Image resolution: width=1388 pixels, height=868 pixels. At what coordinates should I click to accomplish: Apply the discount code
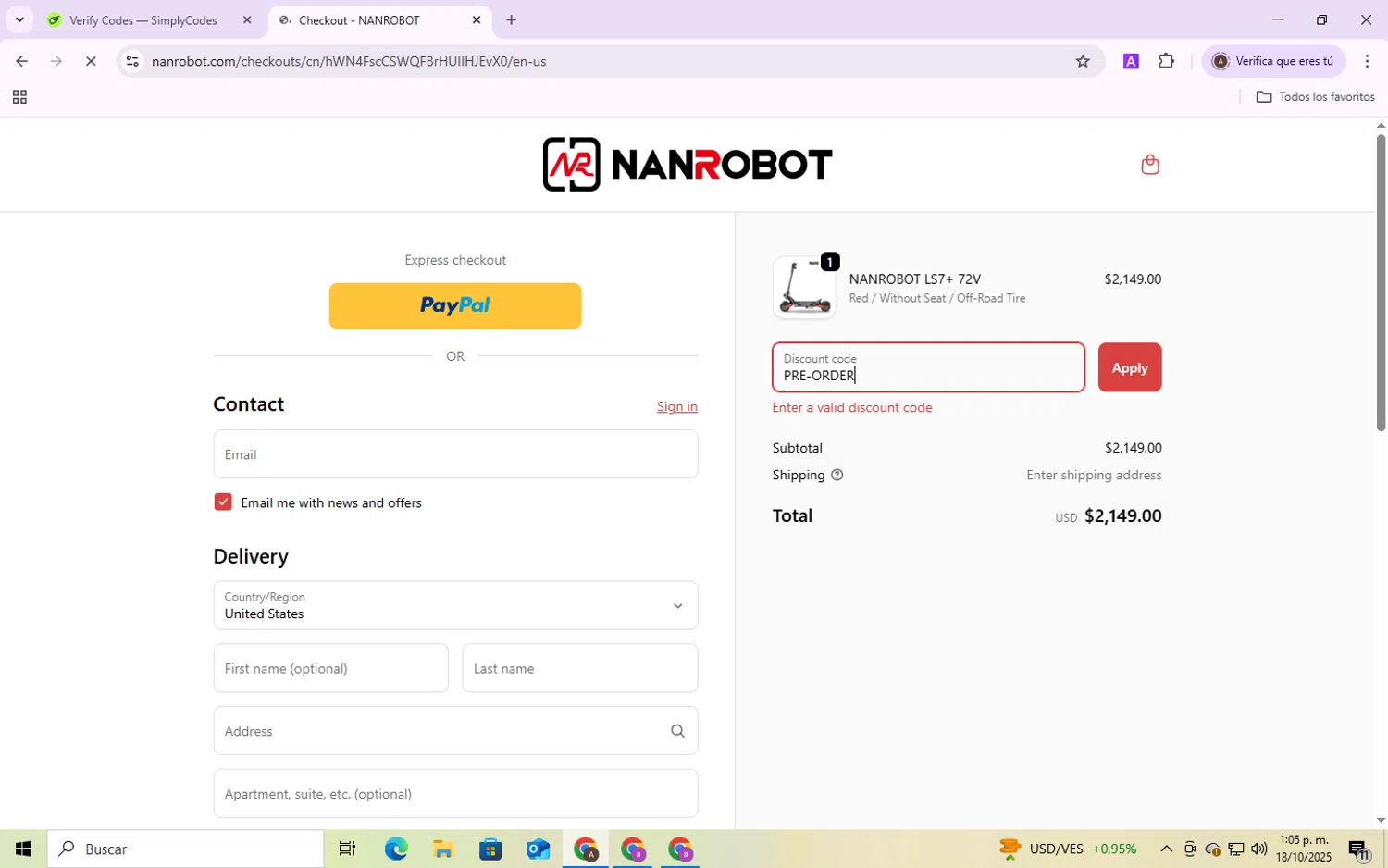1130,367
